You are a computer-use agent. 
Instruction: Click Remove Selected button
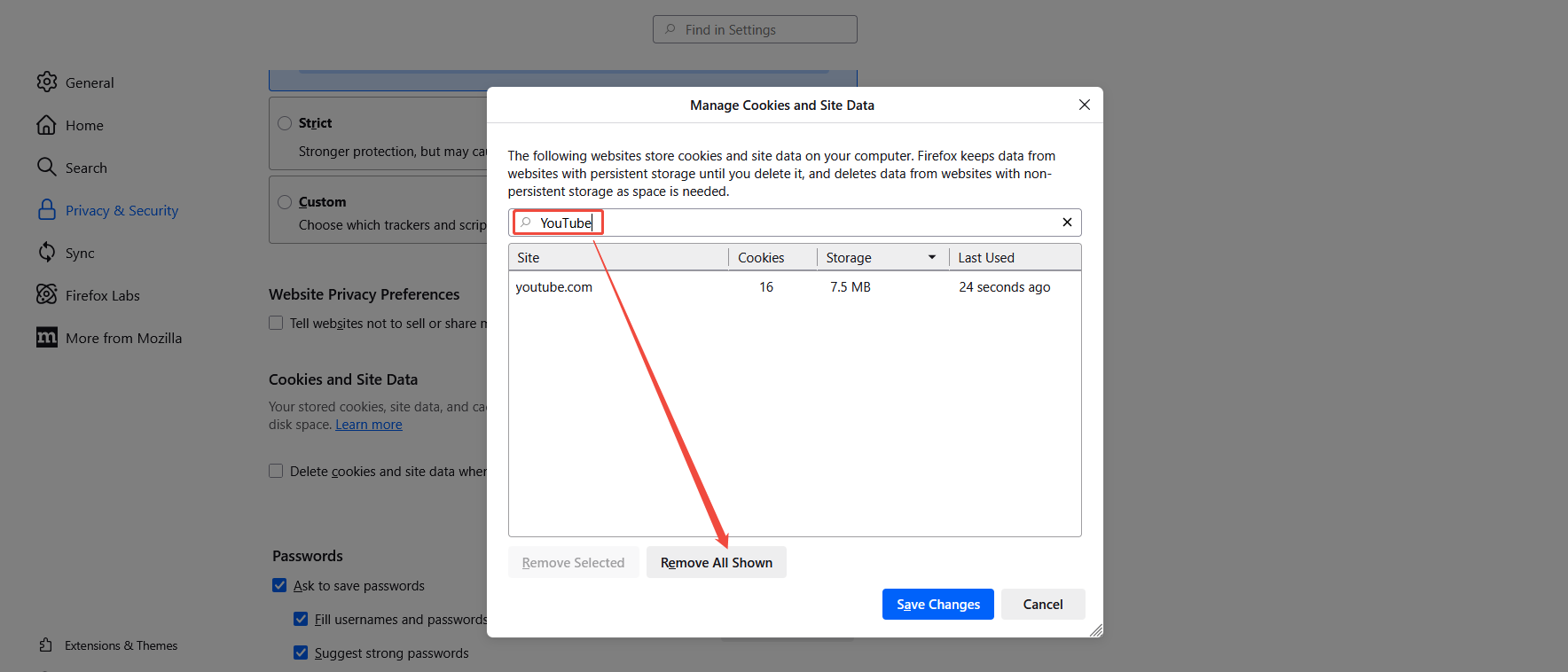(x=574, y=562)
